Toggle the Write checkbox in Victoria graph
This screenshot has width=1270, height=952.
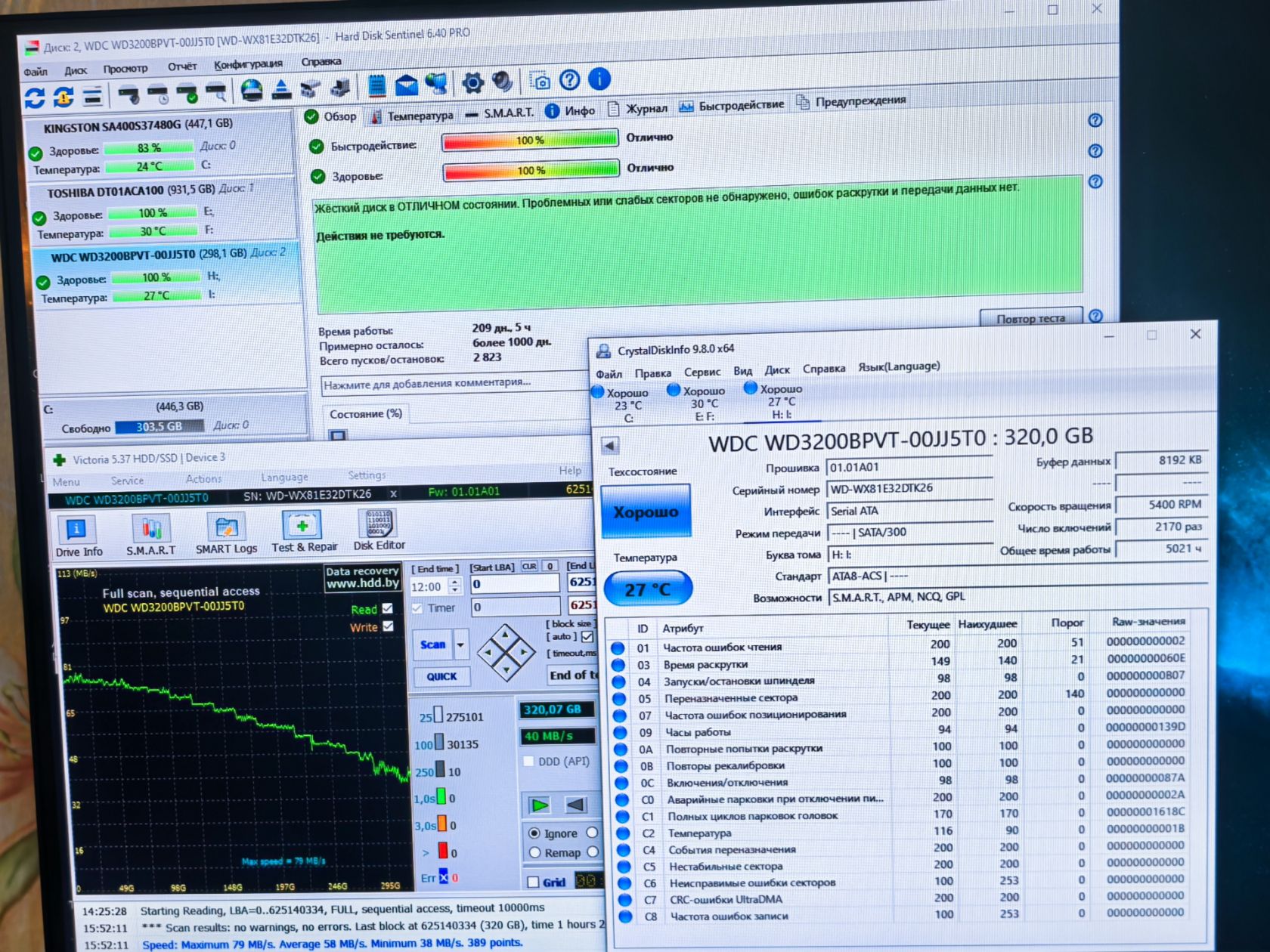[x=388, y=626]
